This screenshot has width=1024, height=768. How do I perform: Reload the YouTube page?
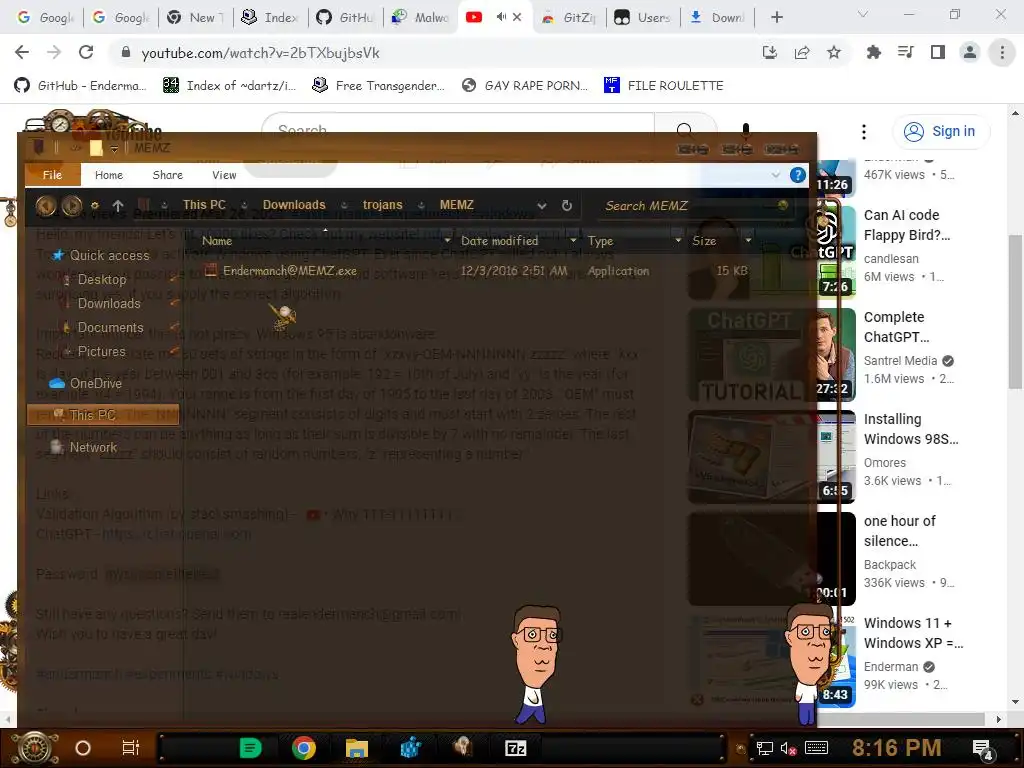pyautogui.click(x=86, y=52)
